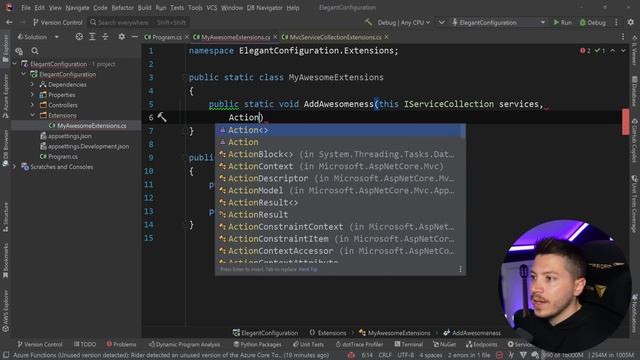Open the ElegantConfiguration run configuration dropdown
The height and width of the screenshot is (360, 640).
tap(498, 22)
